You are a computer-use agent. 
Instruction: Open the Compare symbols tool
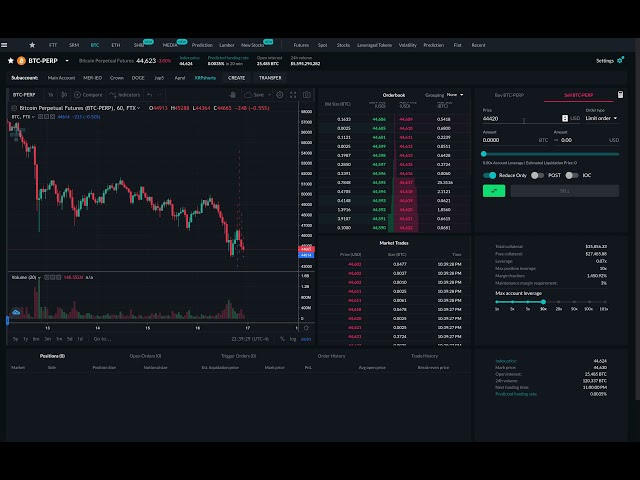pyautogui.click(x=88, y=95)
